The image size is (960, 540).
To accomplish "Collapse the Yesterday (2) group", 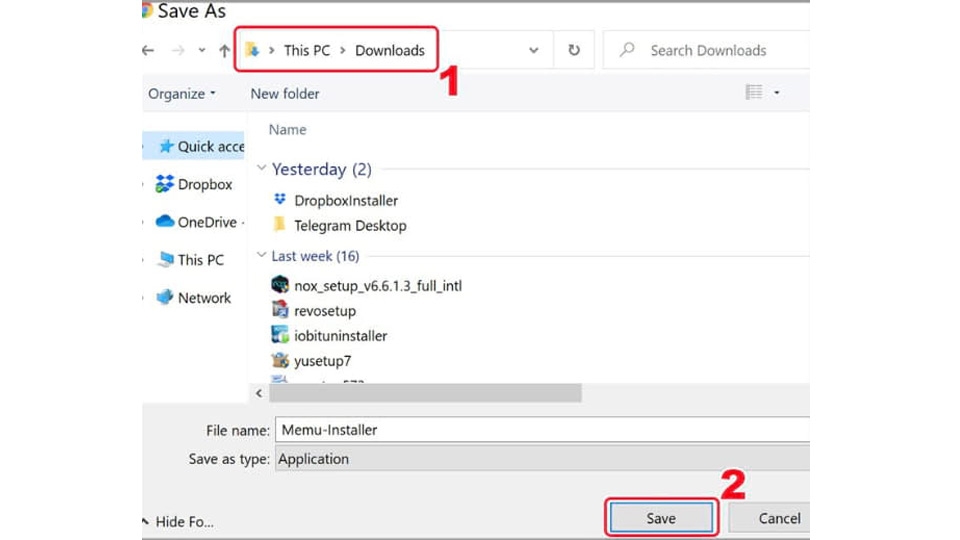I will tap(261, 168).
